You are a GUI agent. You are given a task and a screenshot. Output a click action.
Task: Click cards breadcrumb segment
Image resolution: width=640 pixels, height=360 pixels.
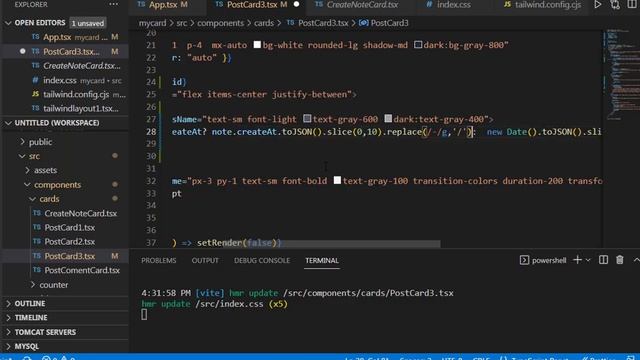point(264,23)
